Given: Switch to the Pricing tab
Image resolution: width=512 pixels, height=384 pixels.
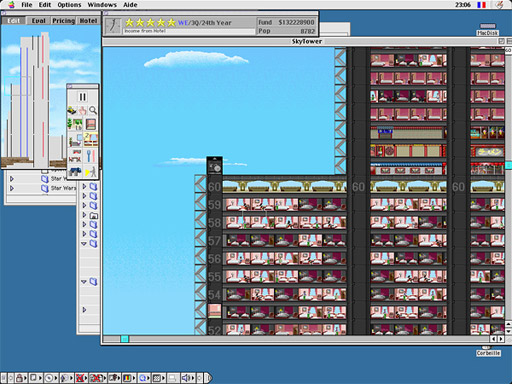Looking at the screenshot, I should tap(63, 21).
